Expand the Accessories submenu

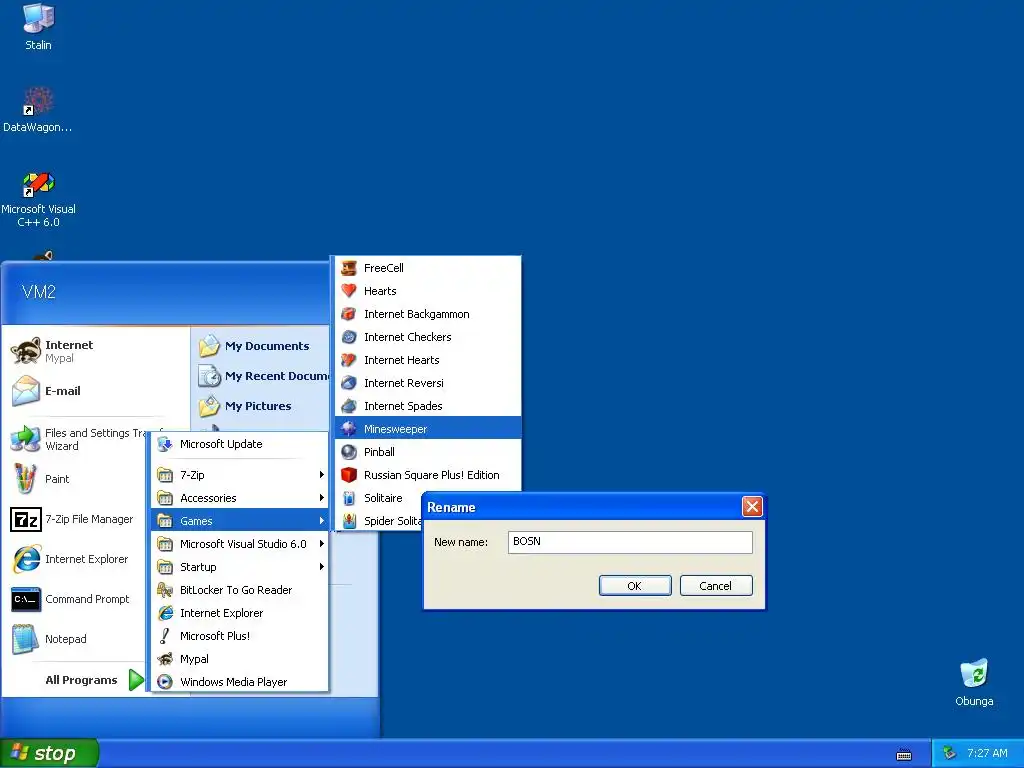click(x=240, y=498)
